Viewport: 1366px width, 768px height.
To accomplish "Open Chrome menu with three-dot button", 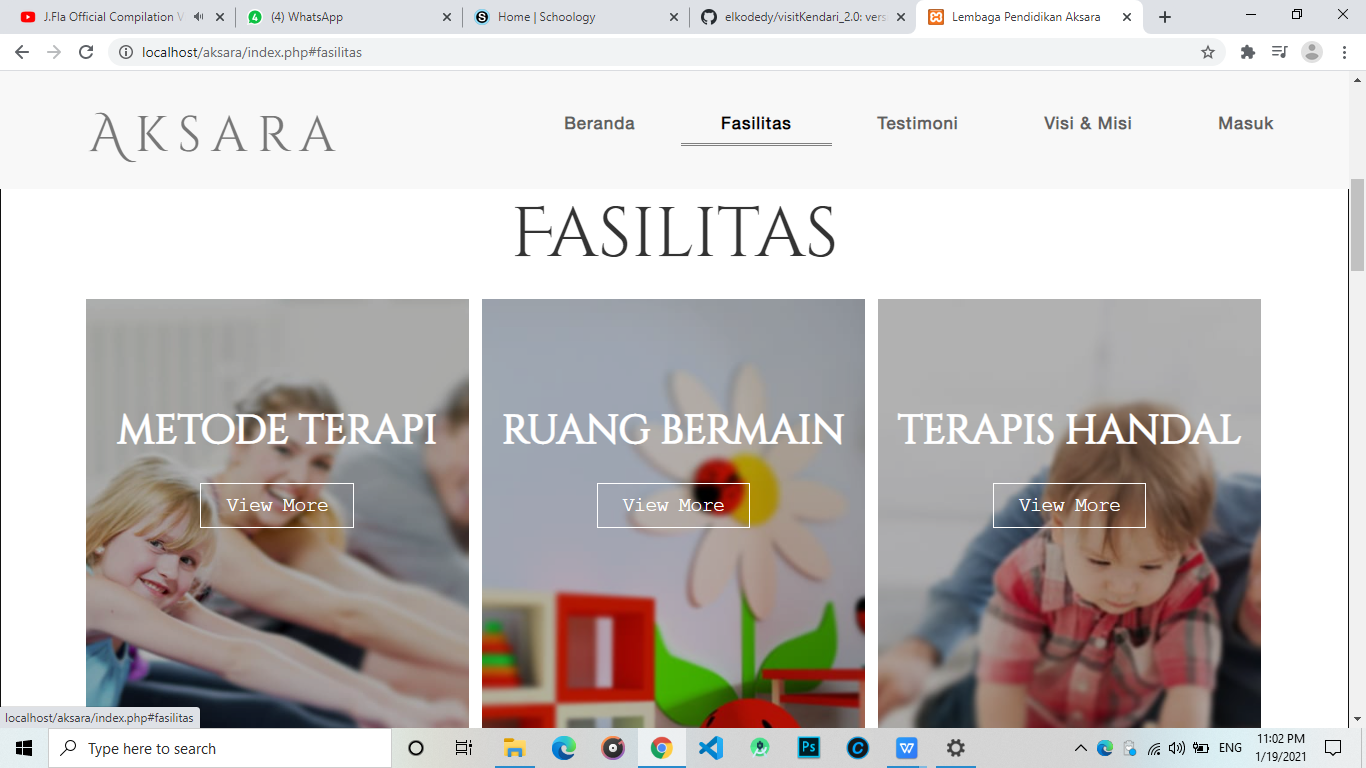I will [1344, 52].
